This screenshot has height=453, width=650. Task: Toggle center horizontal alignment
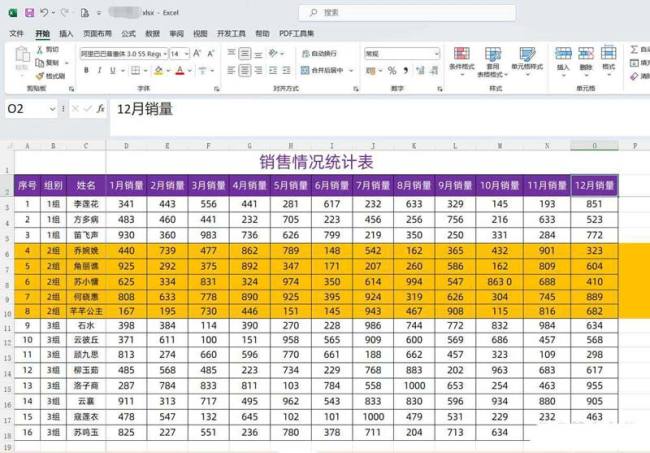(245, 70)
